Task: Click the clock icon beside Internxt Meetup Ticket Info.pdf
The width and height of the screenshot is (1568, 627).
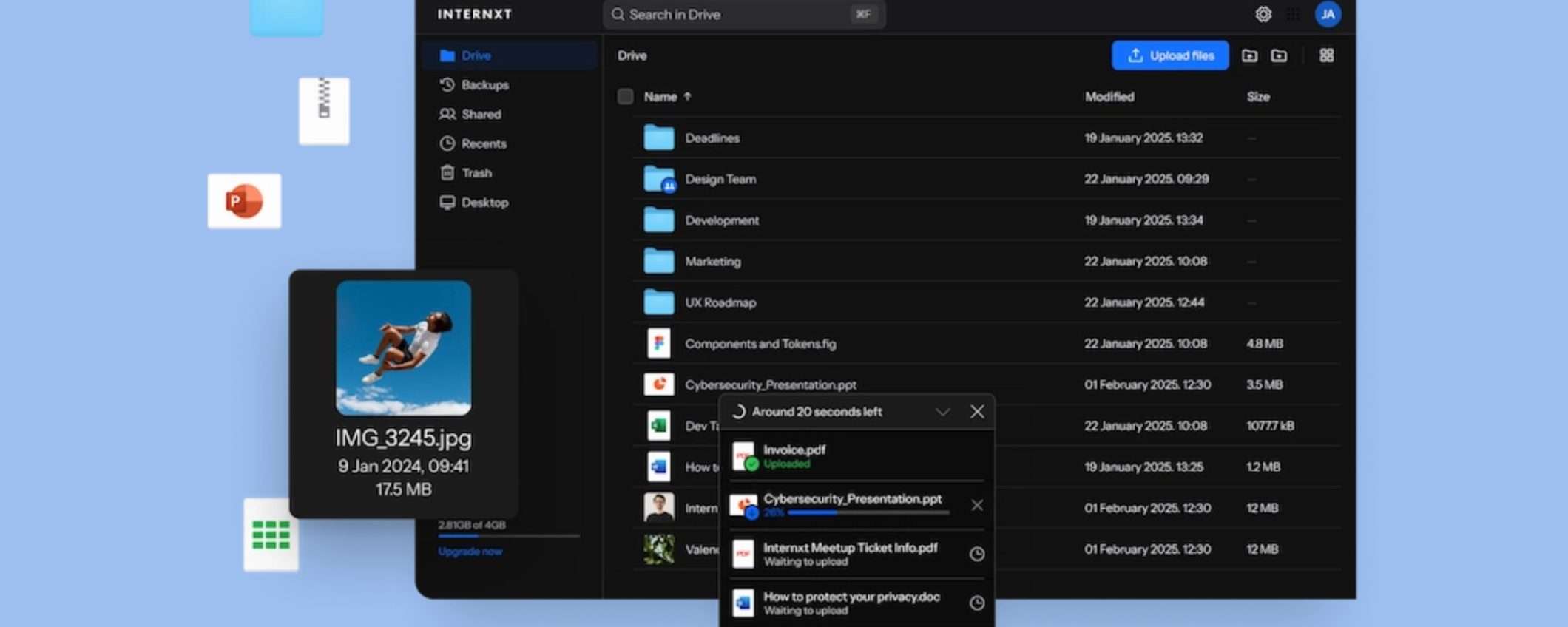Action: [x=976, y=554]
